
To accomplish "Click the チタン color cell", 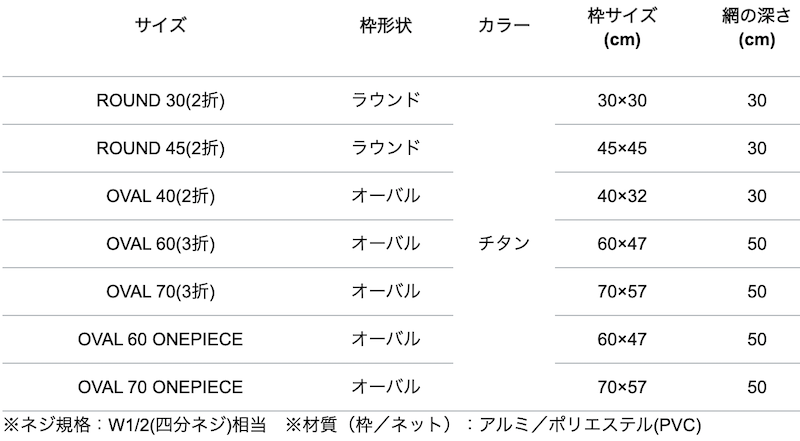I will click(505, 244).
